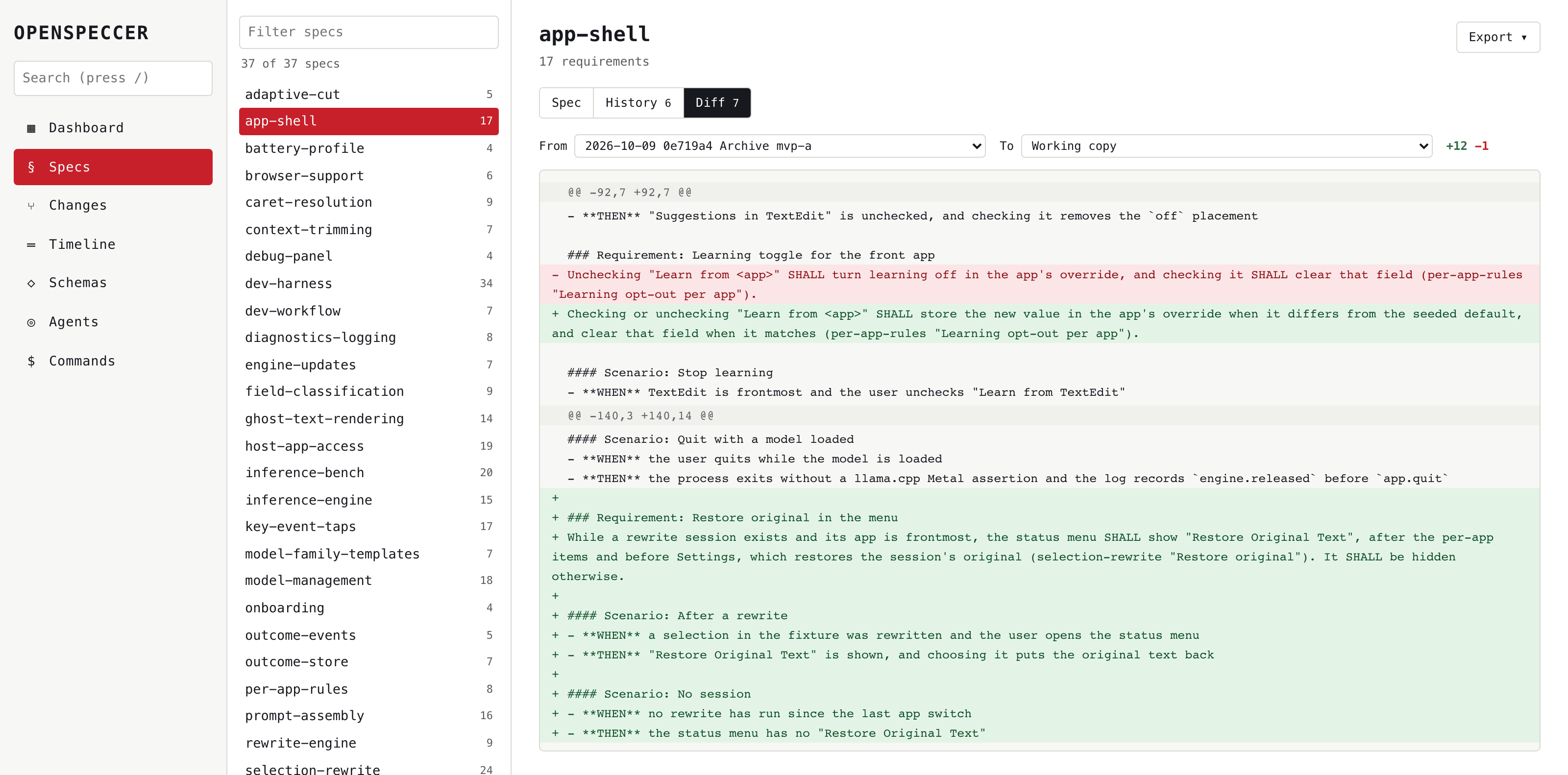The width and height of the screenshot is (1568, 775).
Task: Open the outcome-store spec
Action: pos(369,662)
